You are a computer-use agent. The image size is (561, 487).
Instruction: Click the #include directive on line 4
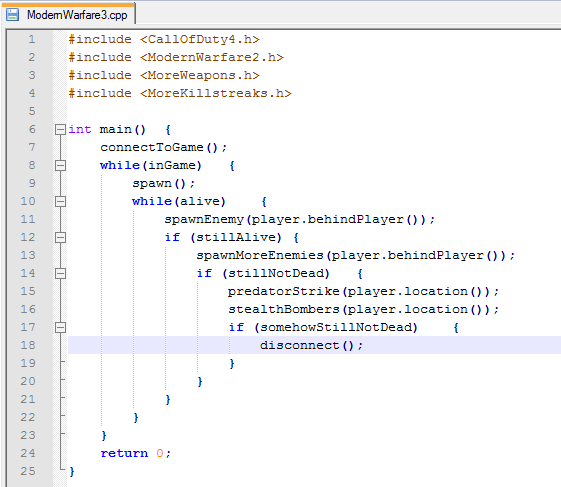[100, 93]
